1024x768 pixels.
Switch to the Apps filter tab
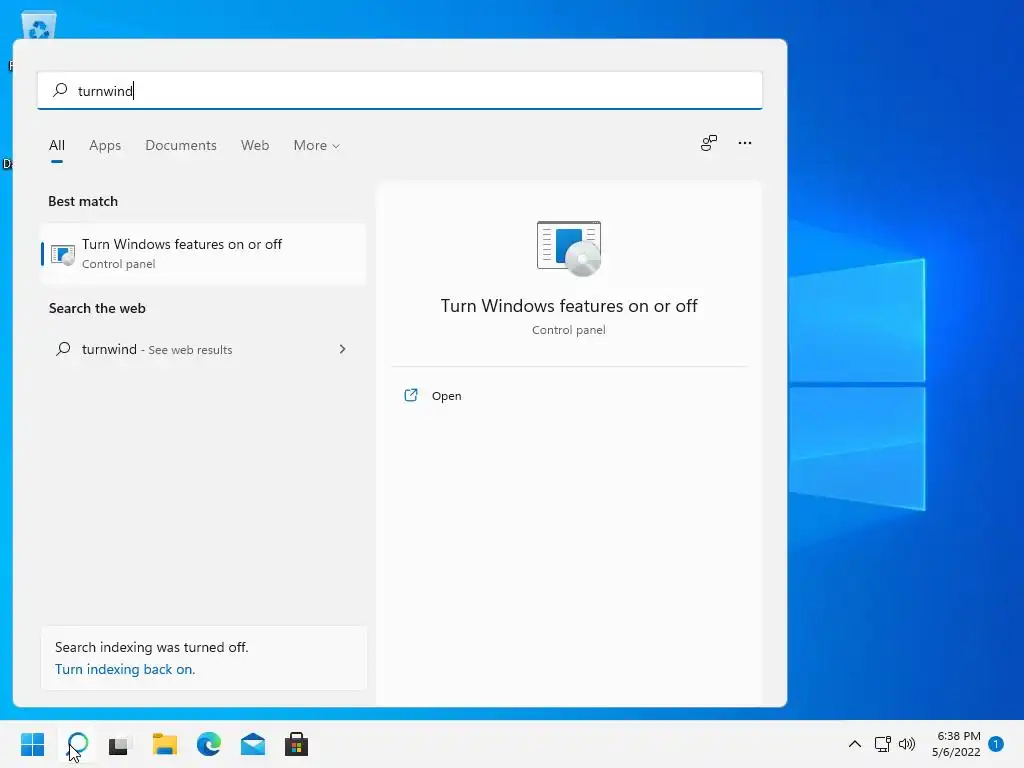coord(105,145)
